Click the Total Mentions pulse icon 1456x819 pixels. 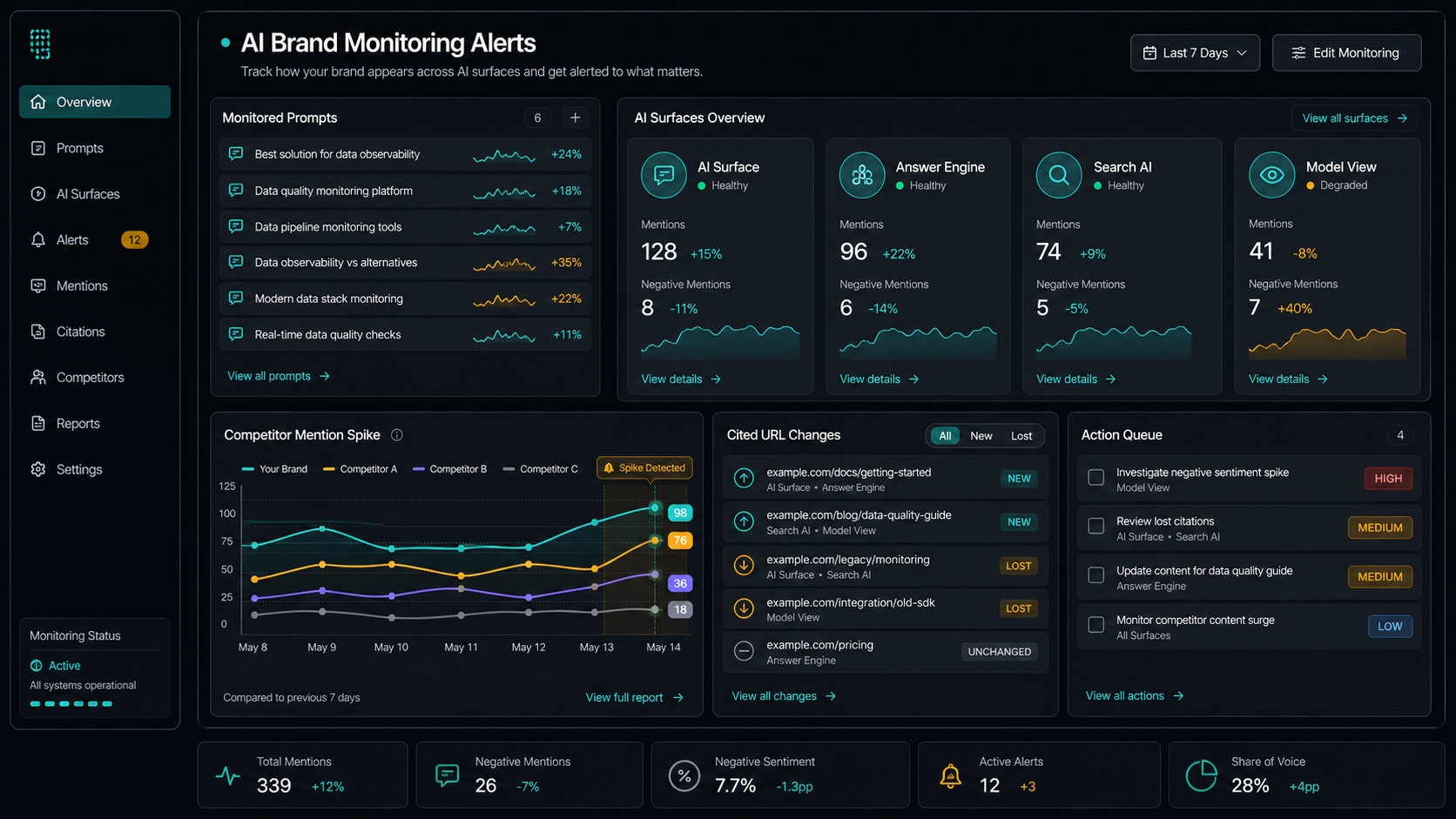(x=228, y=775)
